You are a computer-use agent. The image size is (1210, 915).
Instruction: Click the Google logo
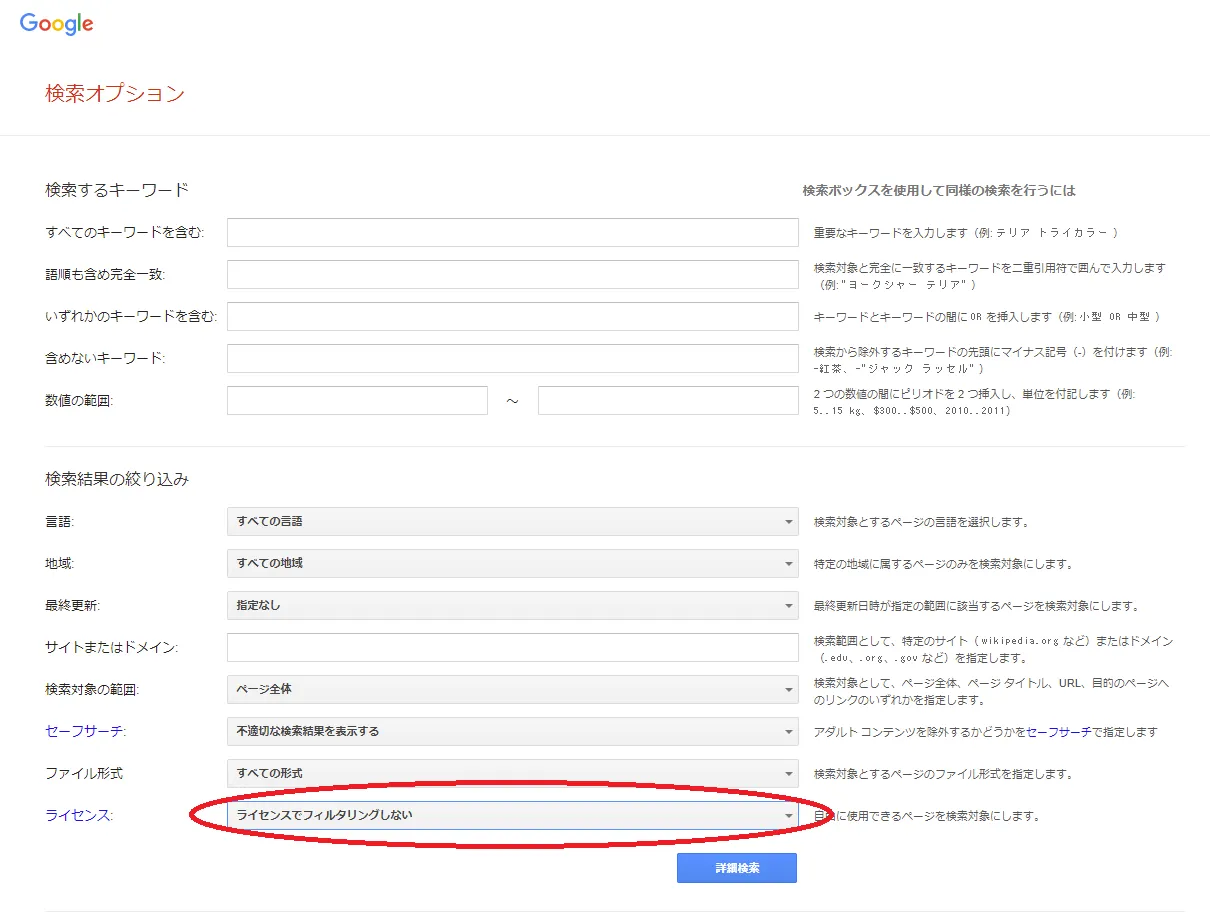(x=56, y=23)
